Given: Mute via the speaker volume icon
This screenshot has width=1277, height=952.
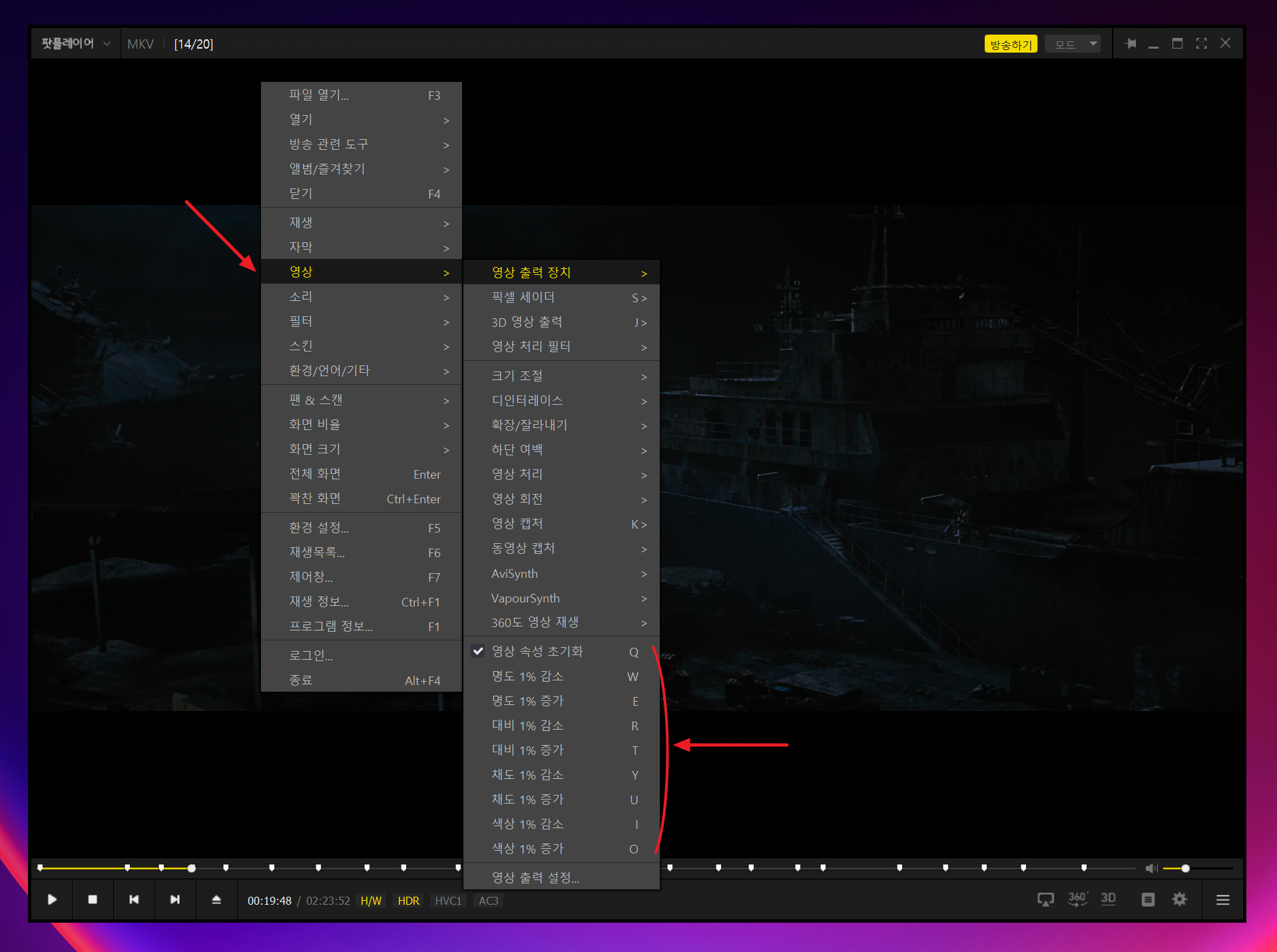Looking at the screenshot, I should pyautogui.click(x=1151, y=868).
